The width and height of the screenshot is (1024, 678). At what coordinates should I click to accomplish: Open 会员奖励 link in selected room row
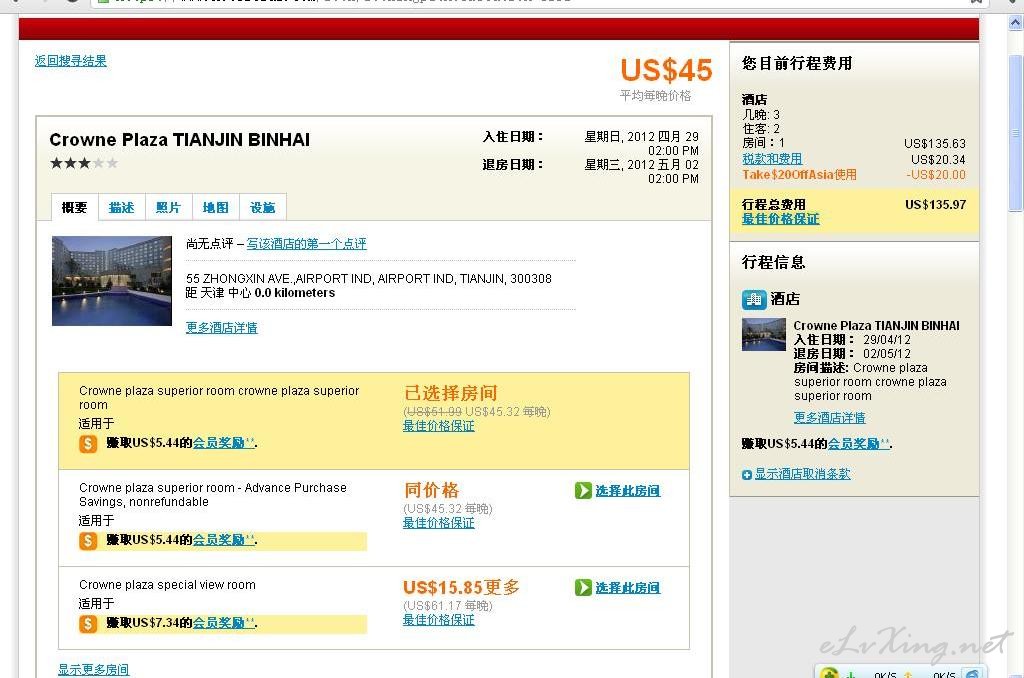pyautogui.click(x=223, y=443)
